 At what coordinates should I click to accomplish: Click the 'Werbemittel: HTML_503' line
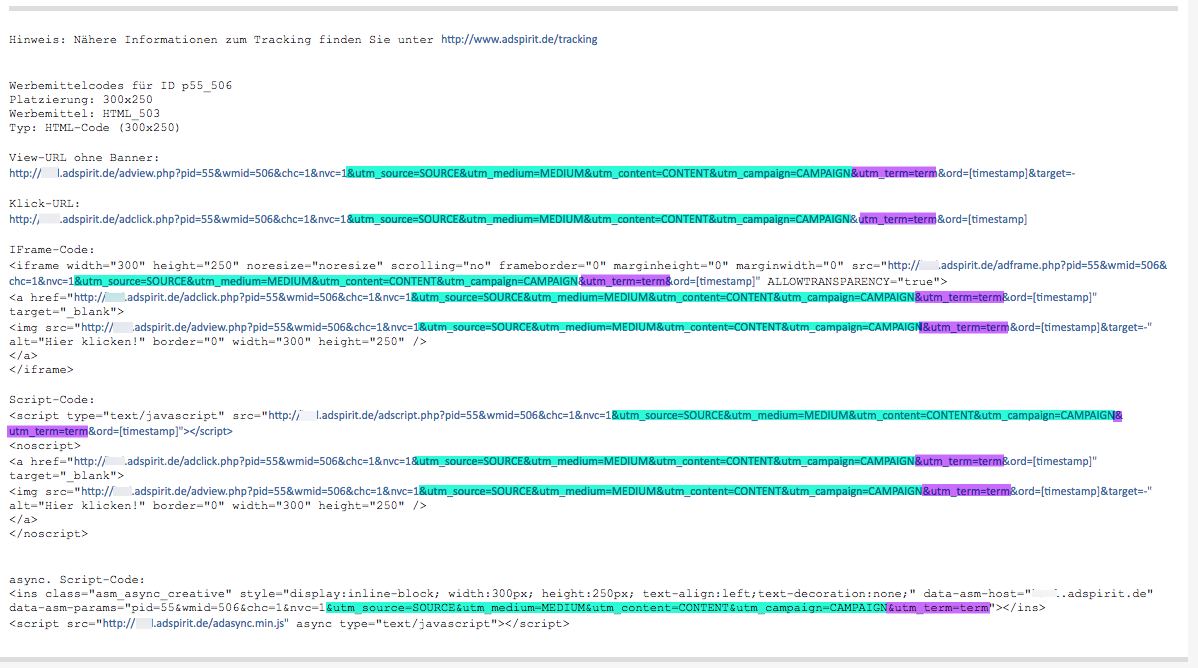(x=85, y=114)
